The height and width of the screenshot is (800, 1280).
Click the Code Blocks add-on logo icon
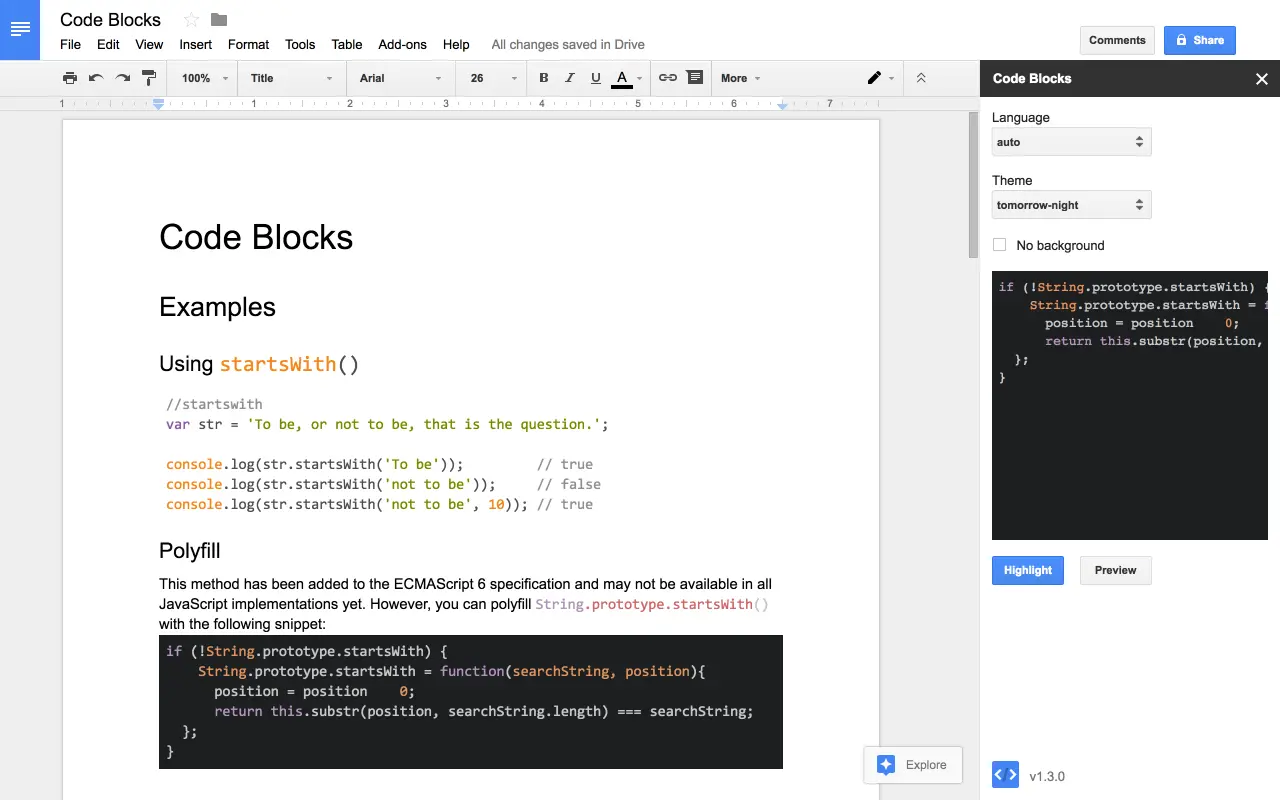[1004, 774]
